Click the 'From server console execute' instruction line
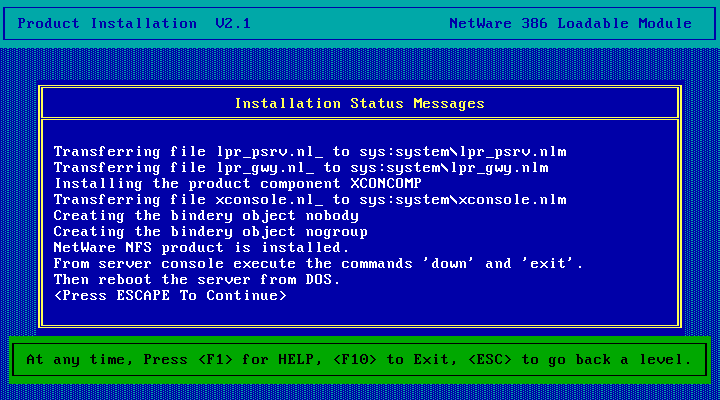Viewport: 720px width, 400px height. pos(318,264)
